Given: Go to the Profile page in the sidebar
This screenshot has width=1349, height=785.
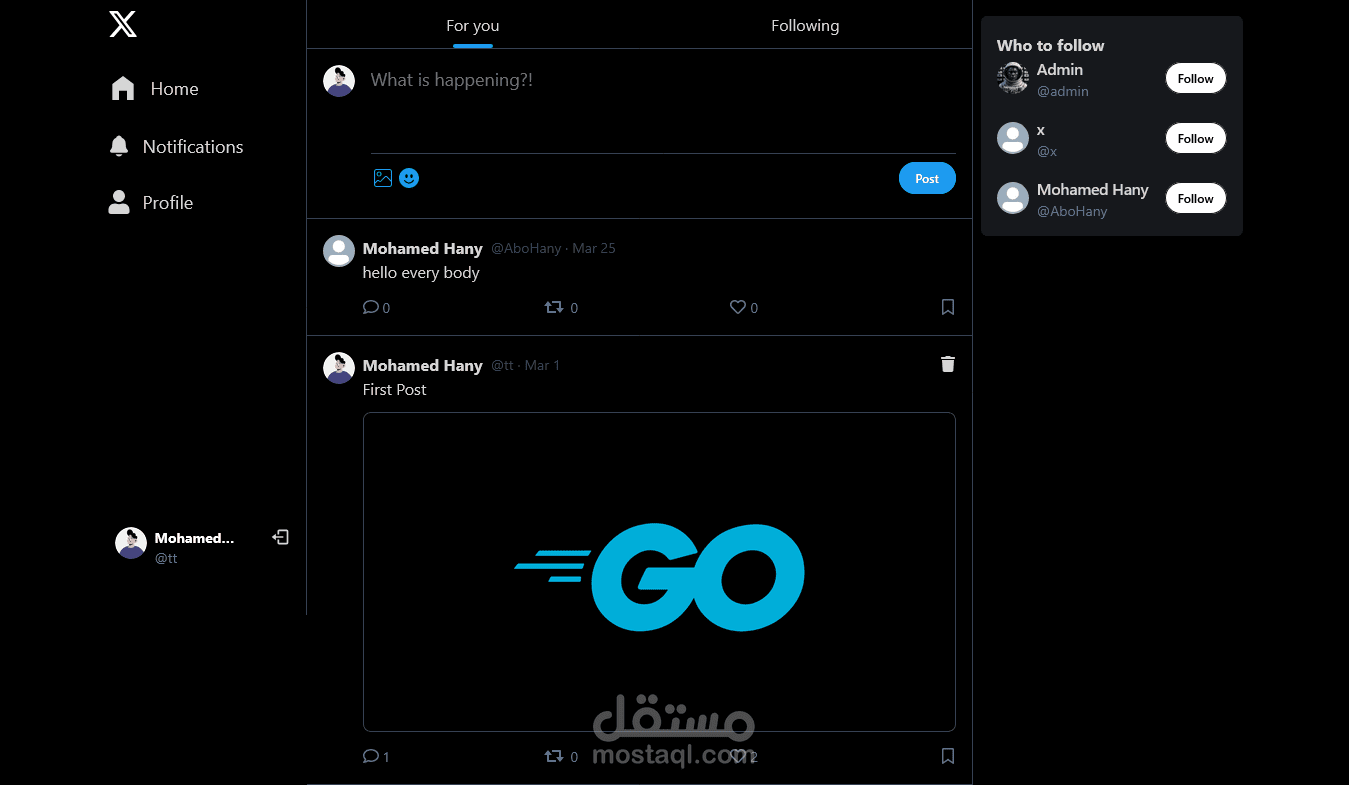Looking at the screenshot, I should click(x=150, y=203).
